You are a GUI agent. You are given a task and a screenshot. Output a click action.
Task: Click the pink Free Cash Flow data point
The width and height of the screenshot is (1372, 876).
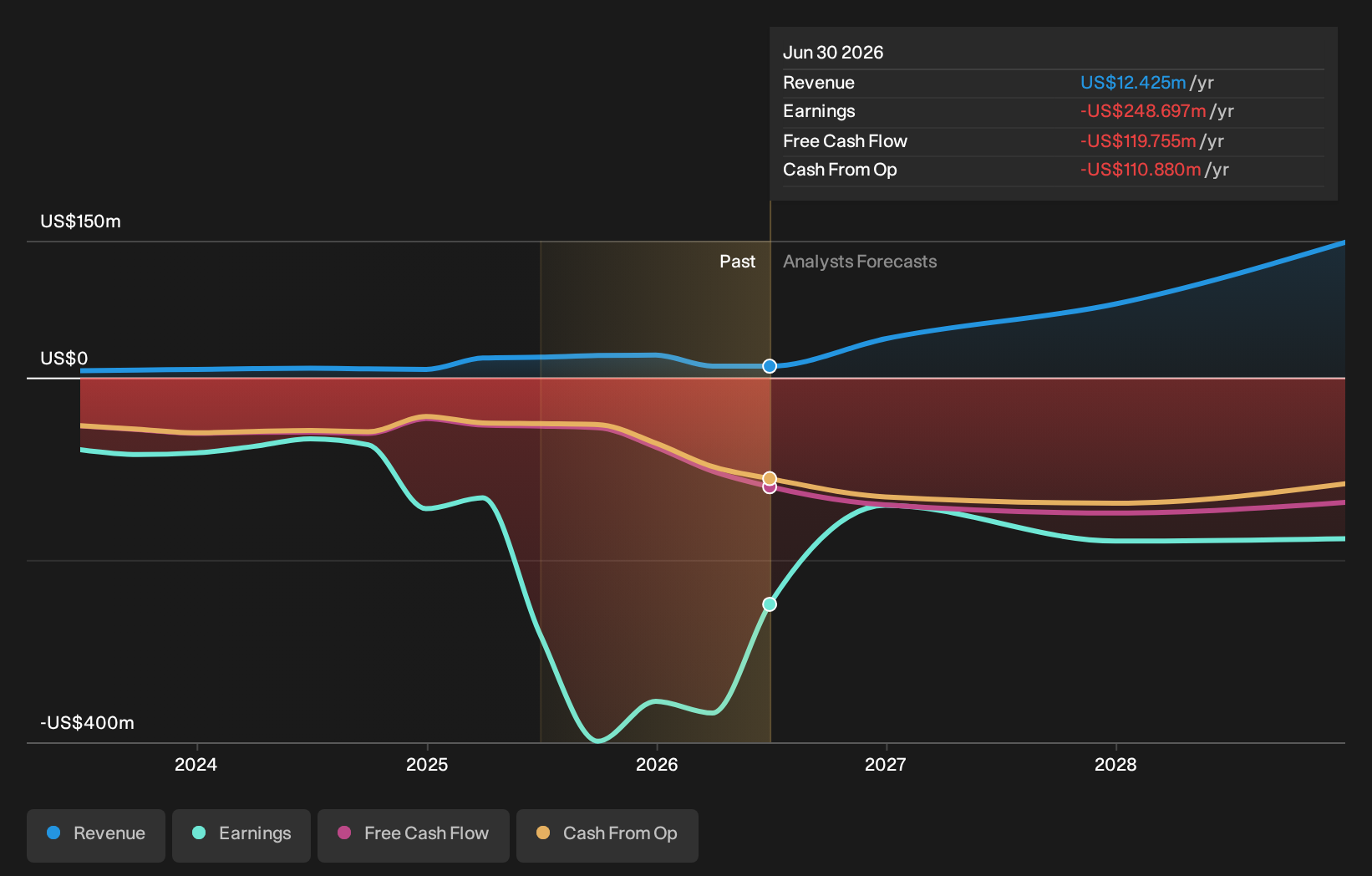pyautogui.click(x=770, y=488)
